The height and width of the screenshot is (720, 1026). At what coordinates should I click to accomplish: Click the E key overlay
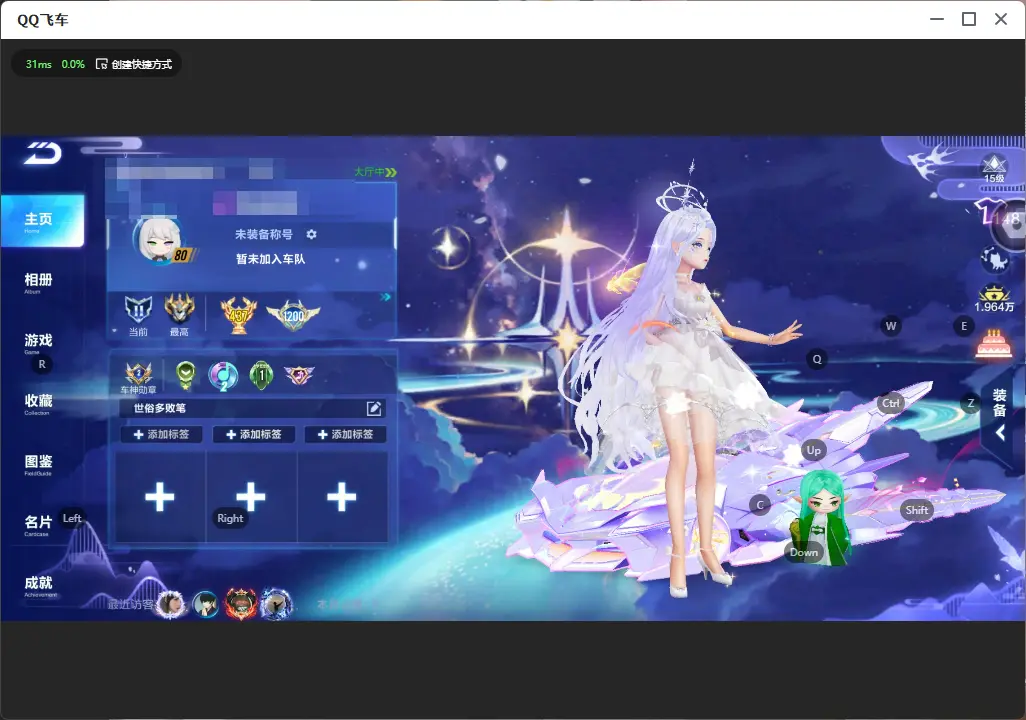[964, 326]
